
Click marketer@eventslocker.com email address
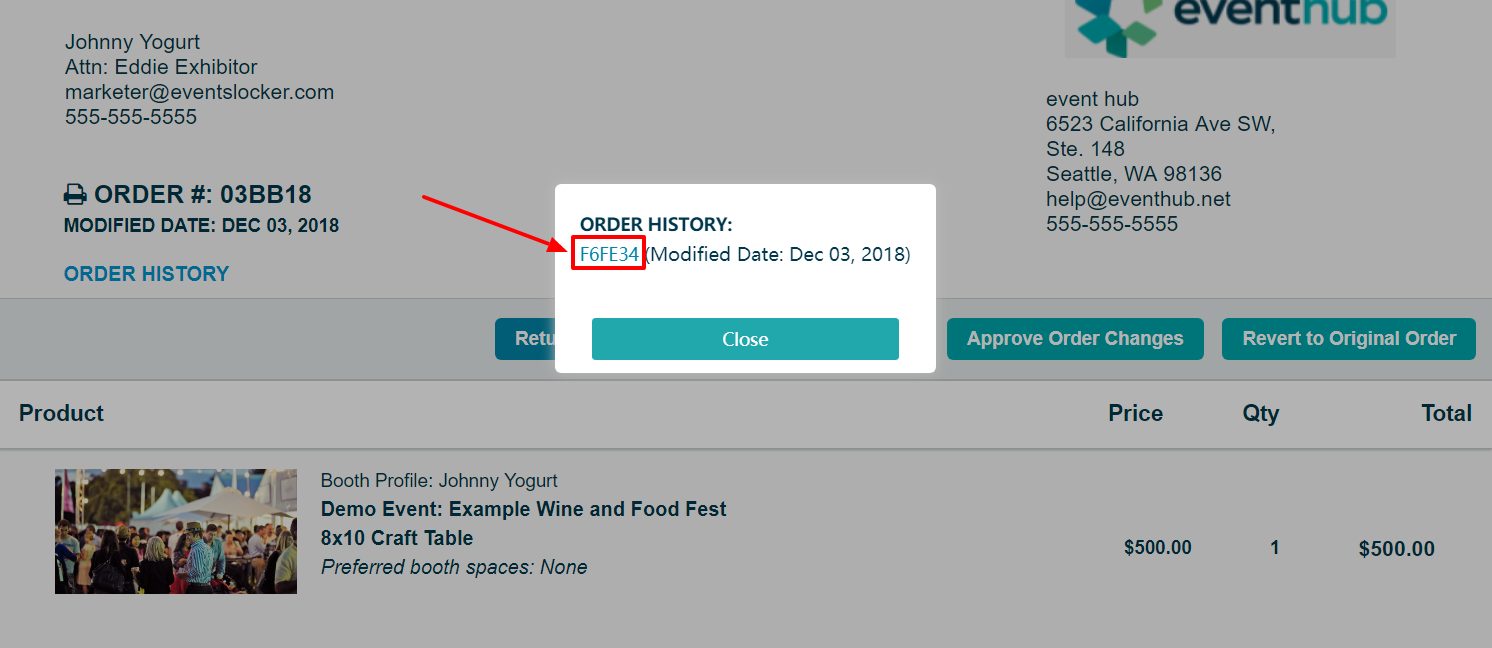point(199,92)
